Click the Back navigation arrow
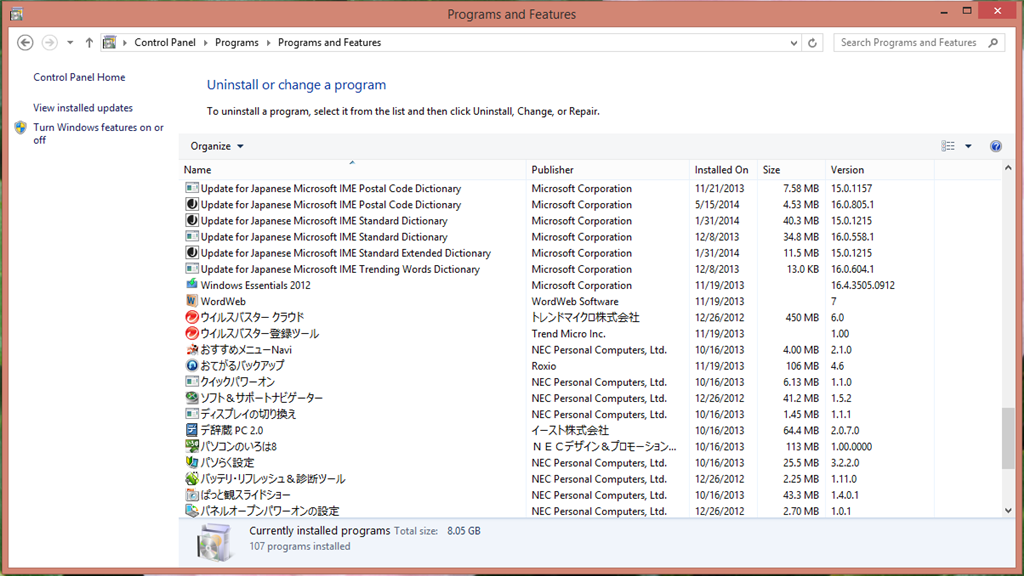 coord(25,42)
